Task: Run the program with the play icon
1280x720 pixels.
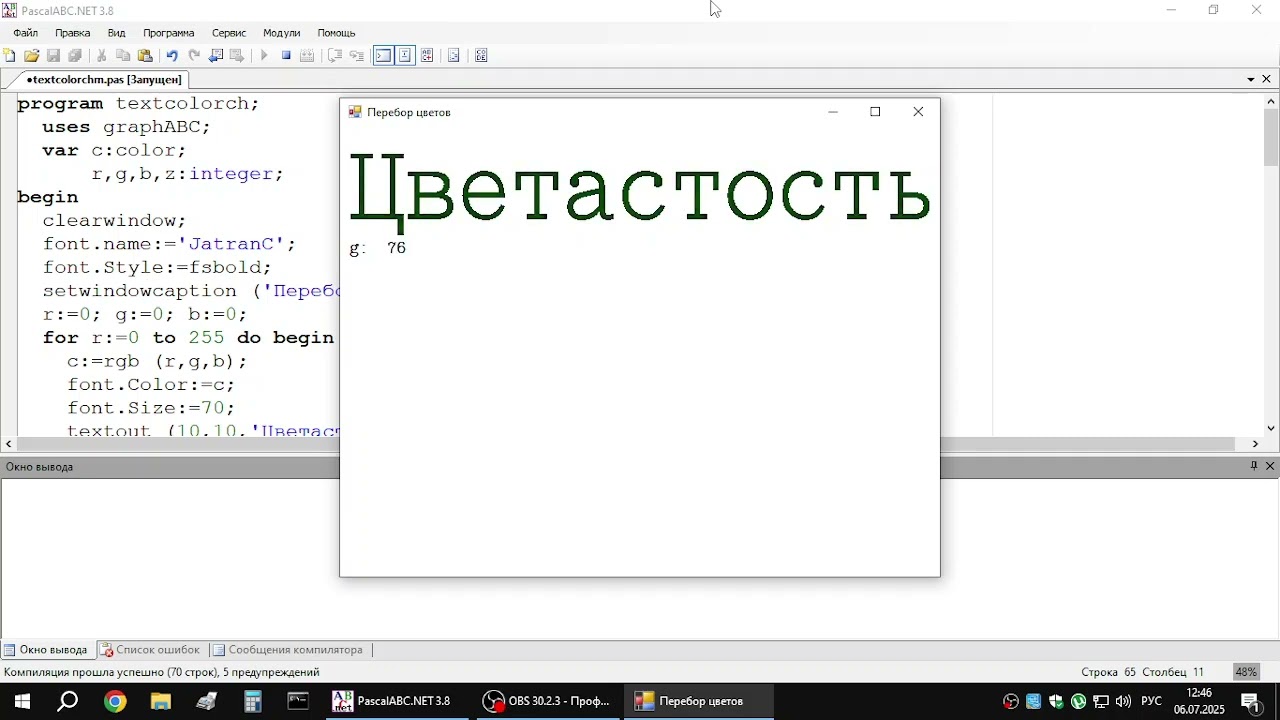Action: pyautogui.click(x=264, y=56)
